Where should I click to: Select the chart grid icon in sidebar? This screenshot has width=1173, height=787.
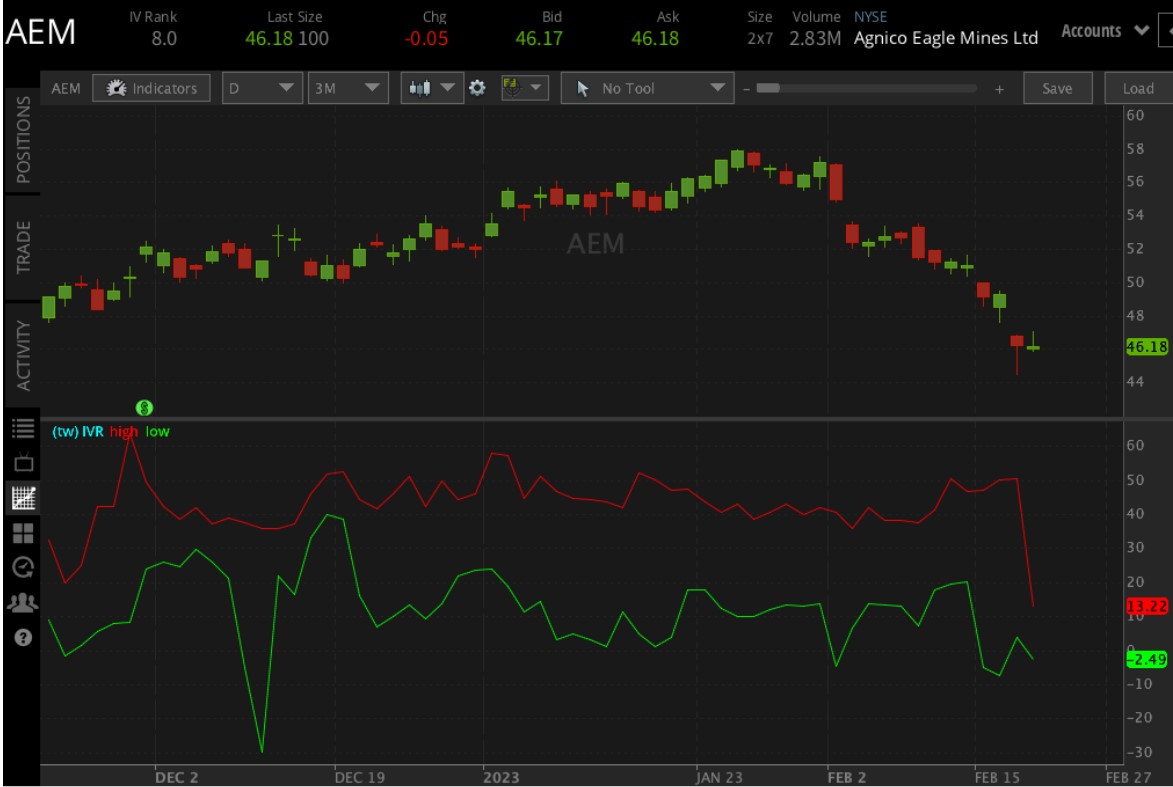coord(22,497)
